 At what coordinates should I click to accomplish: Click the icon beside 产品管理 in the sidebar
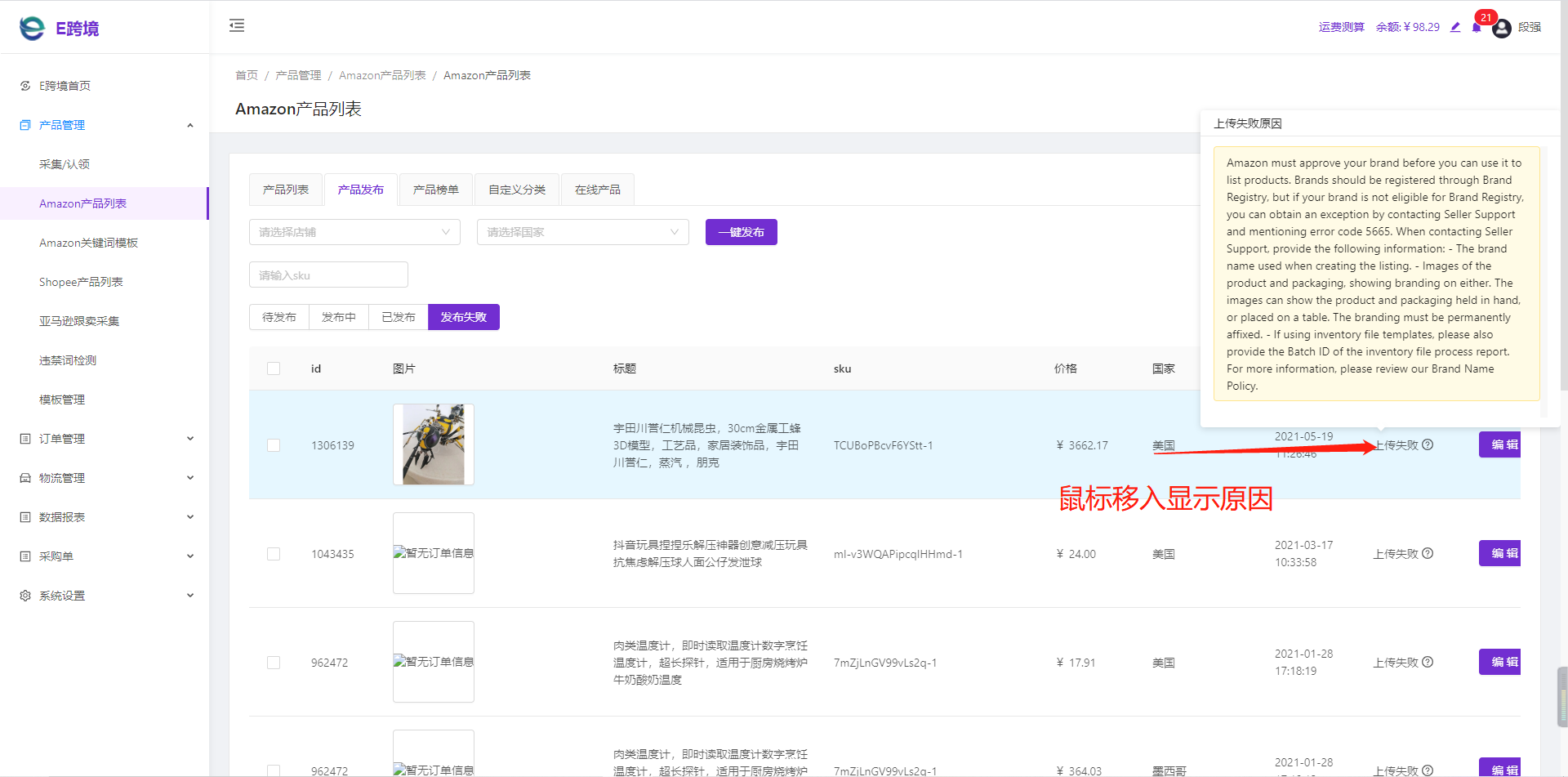click(x=25, y=125)
